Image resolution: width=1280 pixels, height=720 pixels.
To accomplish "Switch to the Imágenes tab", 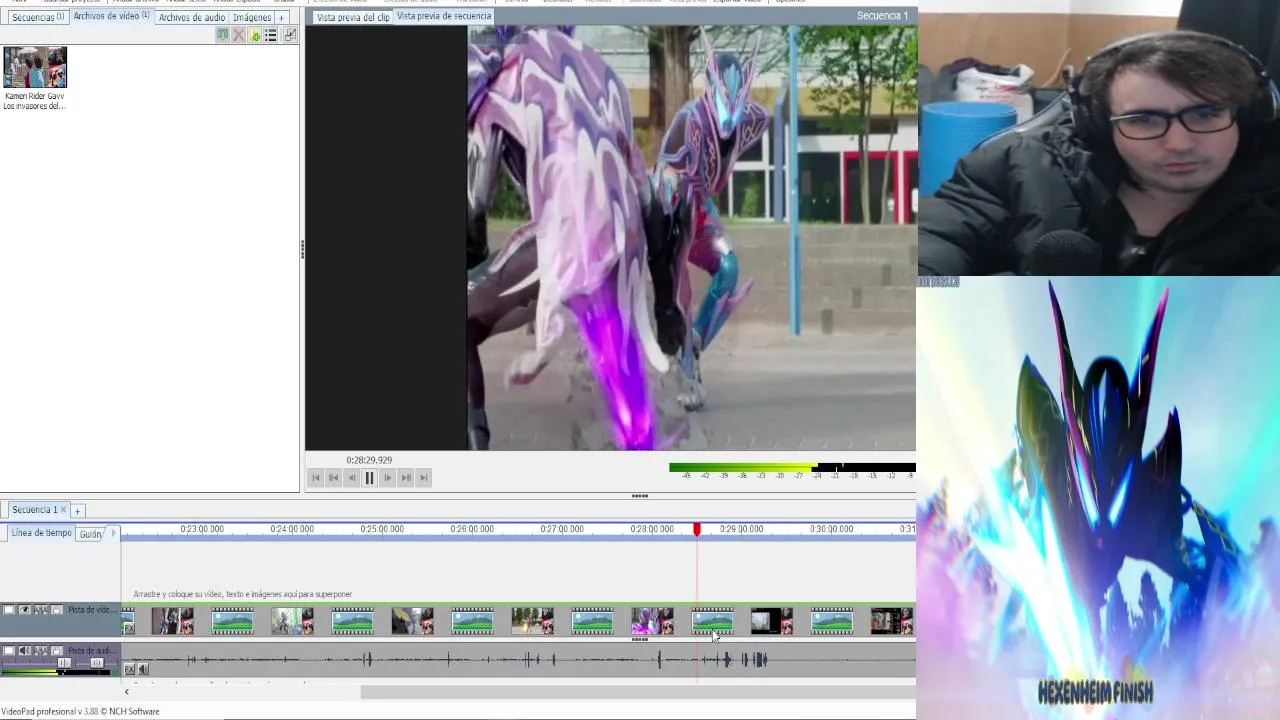I will coord(252,17).
